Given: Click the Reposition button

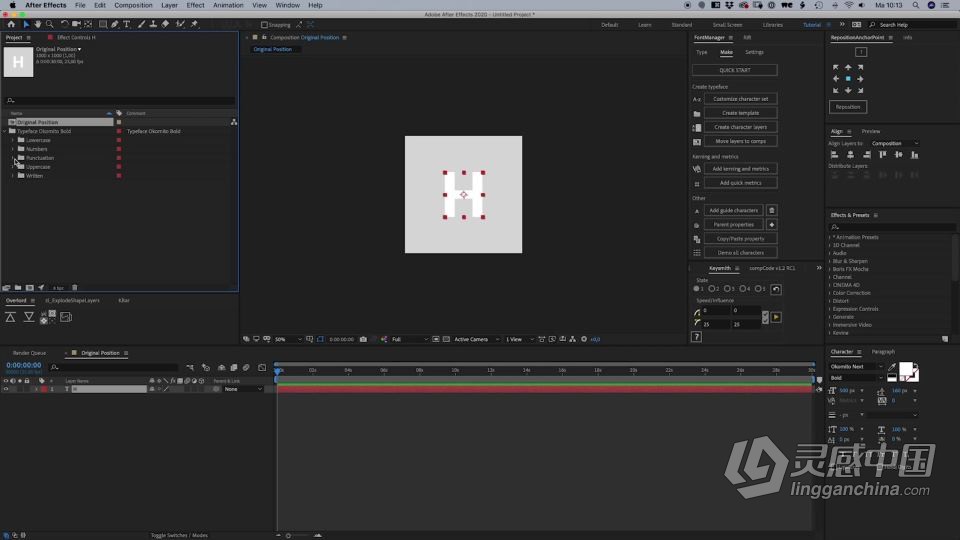Looking at the screenshot, I should click(847, 107).
